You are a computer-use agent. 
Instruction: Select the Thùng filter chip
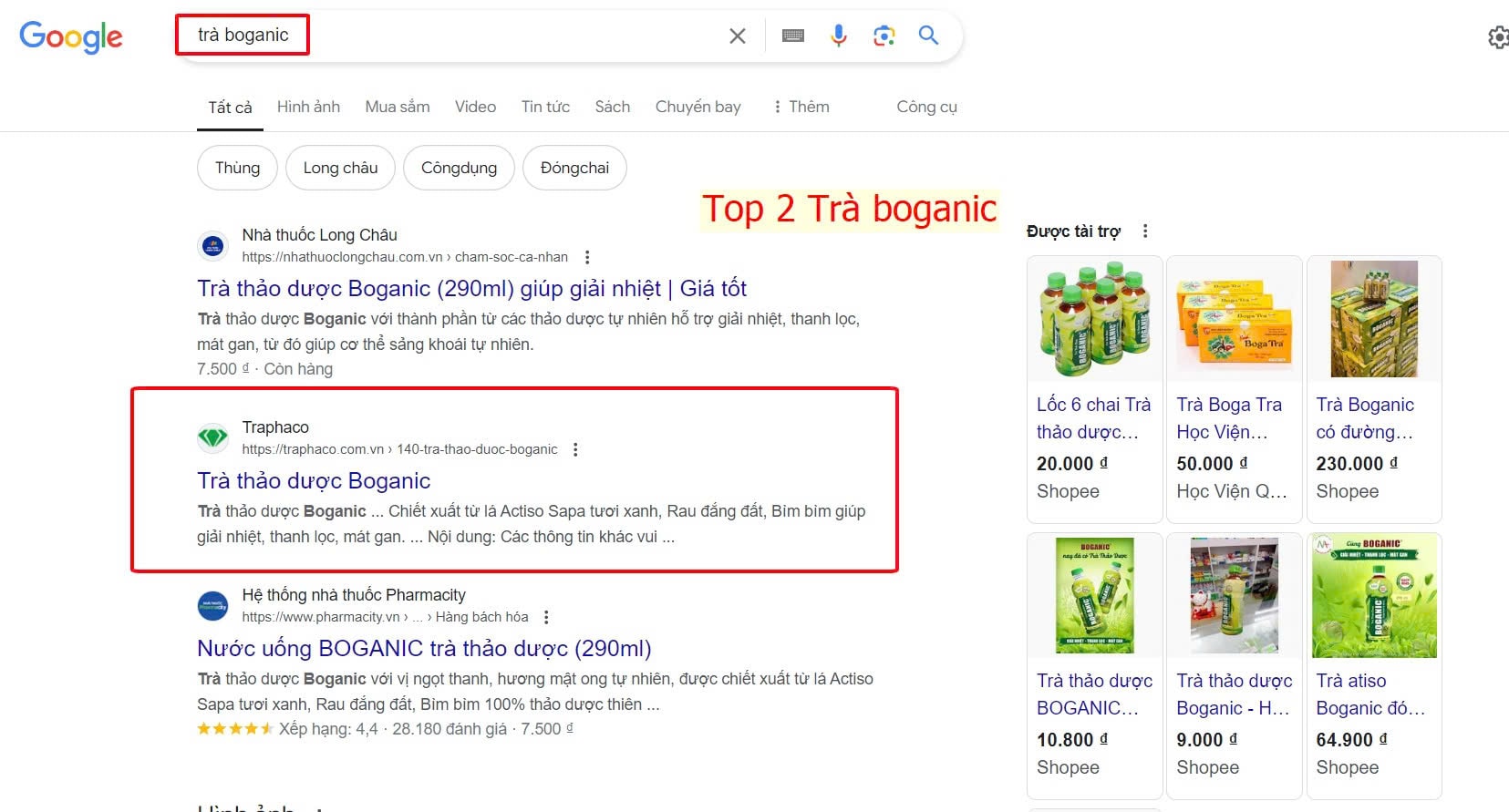coord(237,168)
